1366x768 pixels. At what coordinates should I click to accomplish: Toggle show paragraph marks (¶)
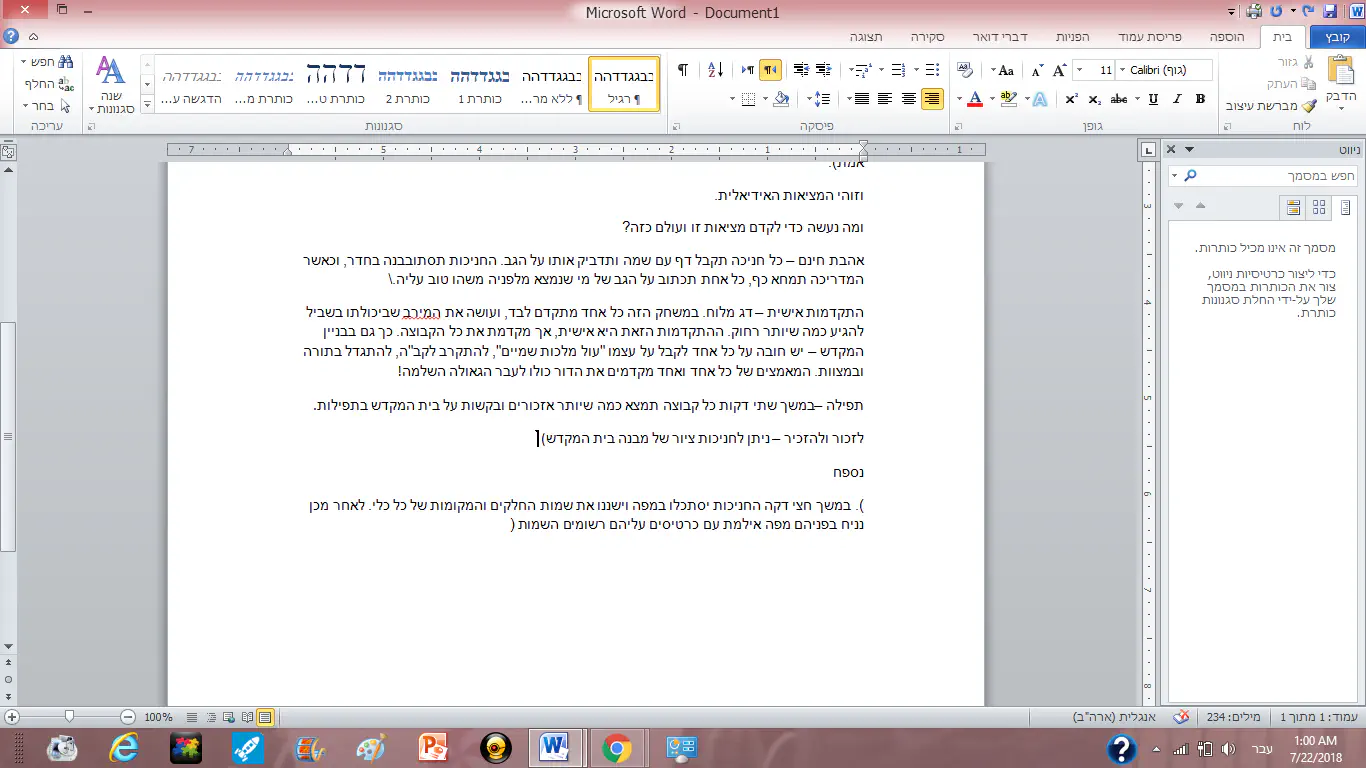click(683, 71)
